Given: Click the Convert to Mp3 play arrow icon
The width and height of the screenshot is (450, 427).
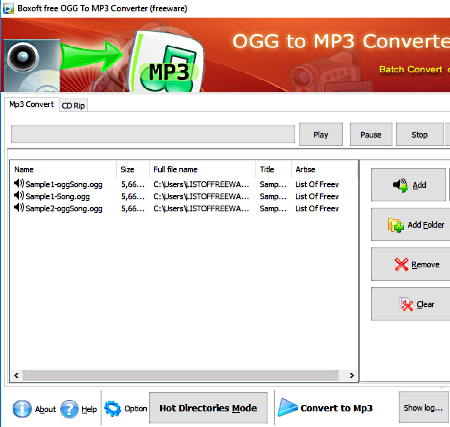Looking at the screenshot, I should pos(287,407).
